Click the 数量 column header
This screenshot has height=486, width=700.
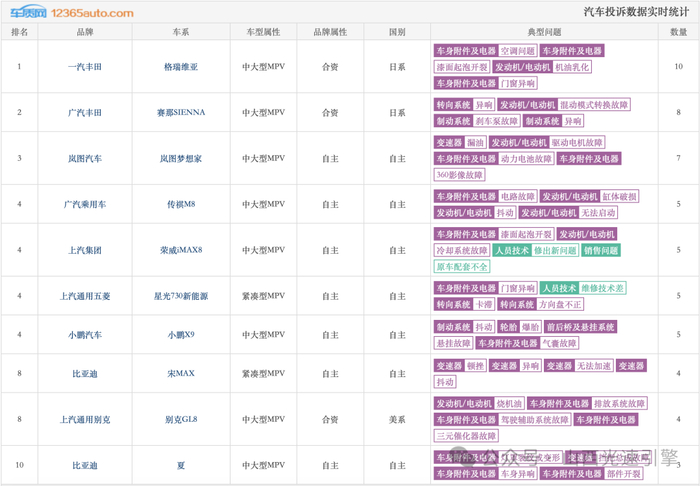[x=678, y=32]
